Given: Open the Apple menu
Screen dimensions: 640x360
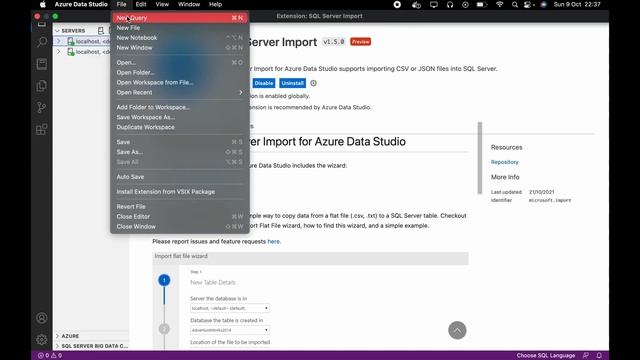Looking at the screenshot, I should coord(43,4).
